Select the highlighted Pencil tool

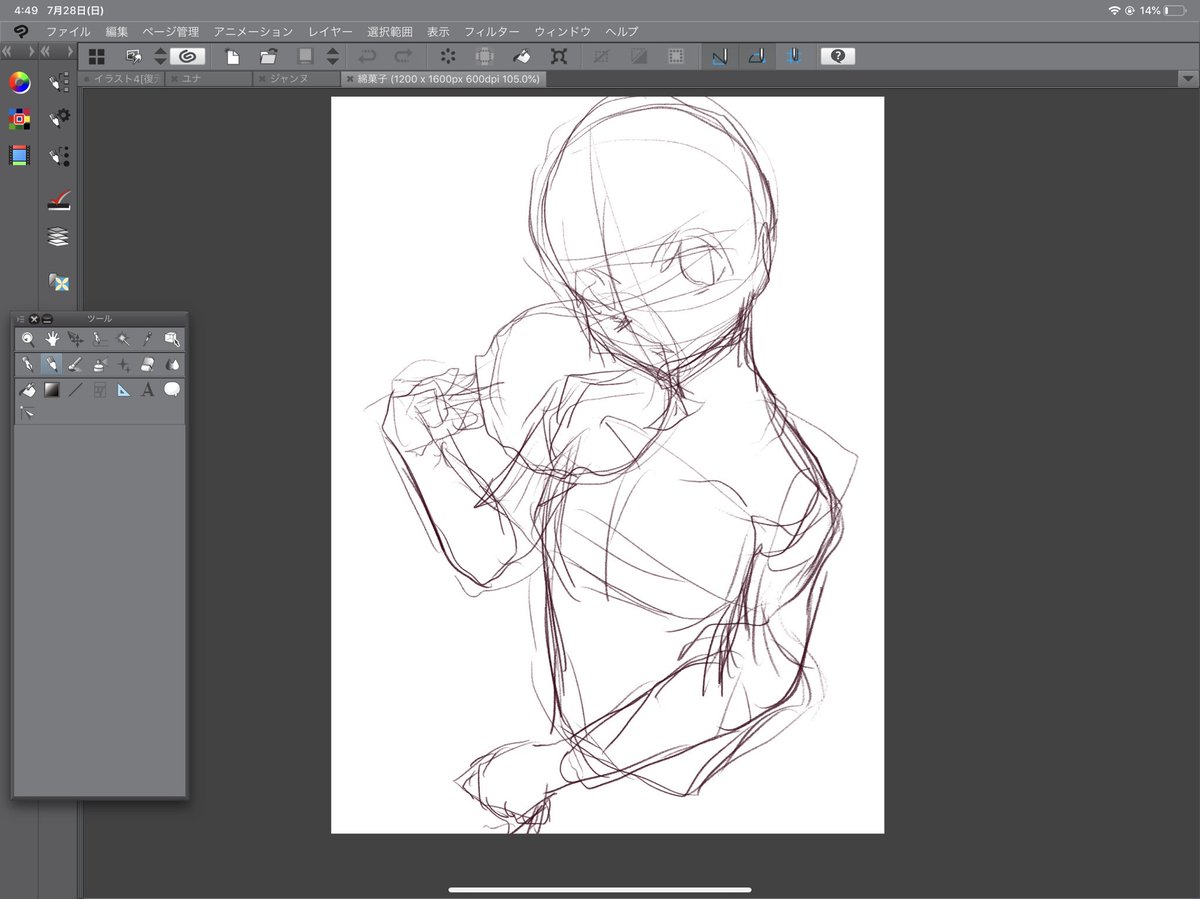[51, 365]
